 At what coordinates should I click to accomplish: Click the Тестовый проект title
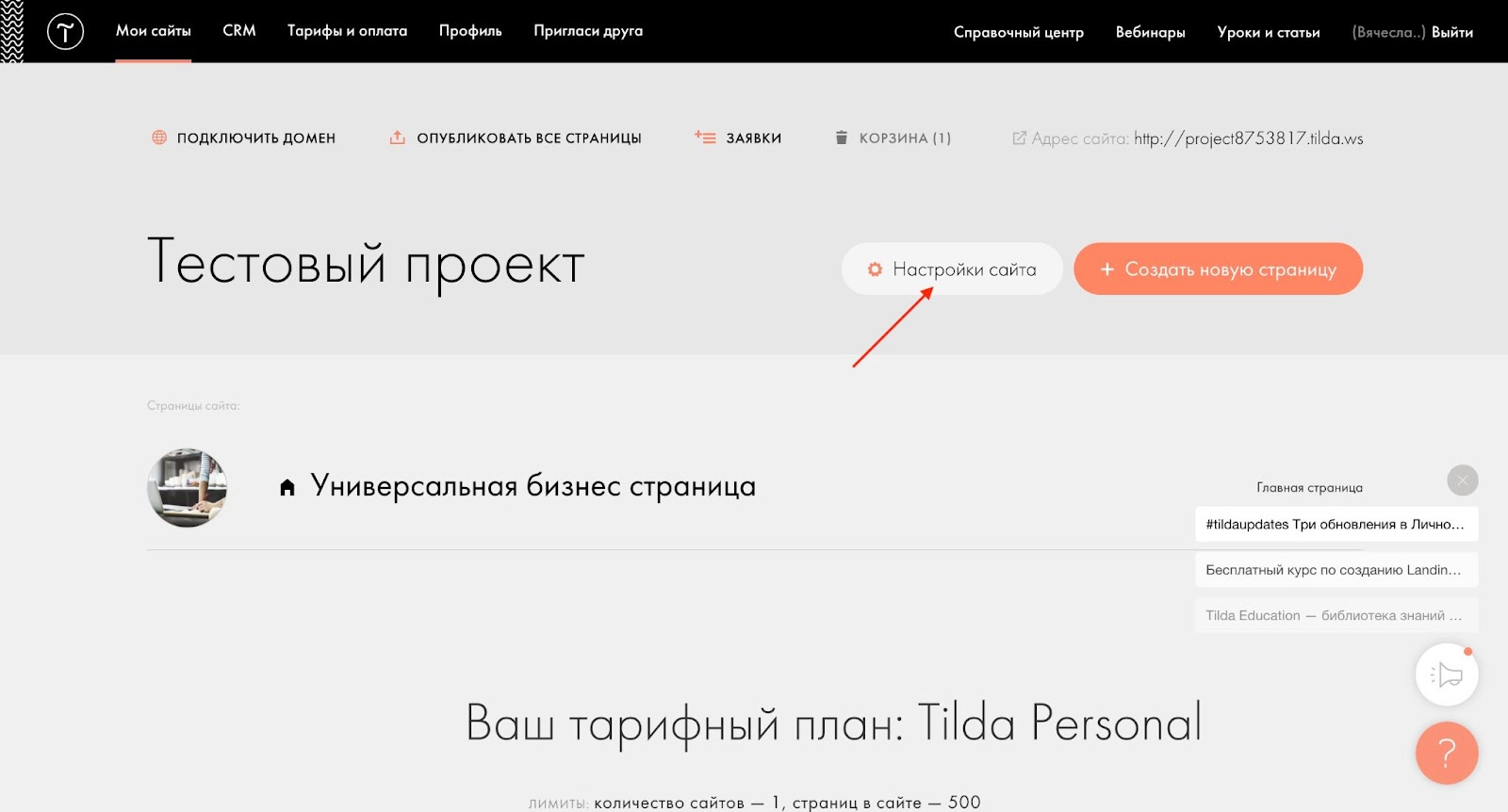click(367, 263)
